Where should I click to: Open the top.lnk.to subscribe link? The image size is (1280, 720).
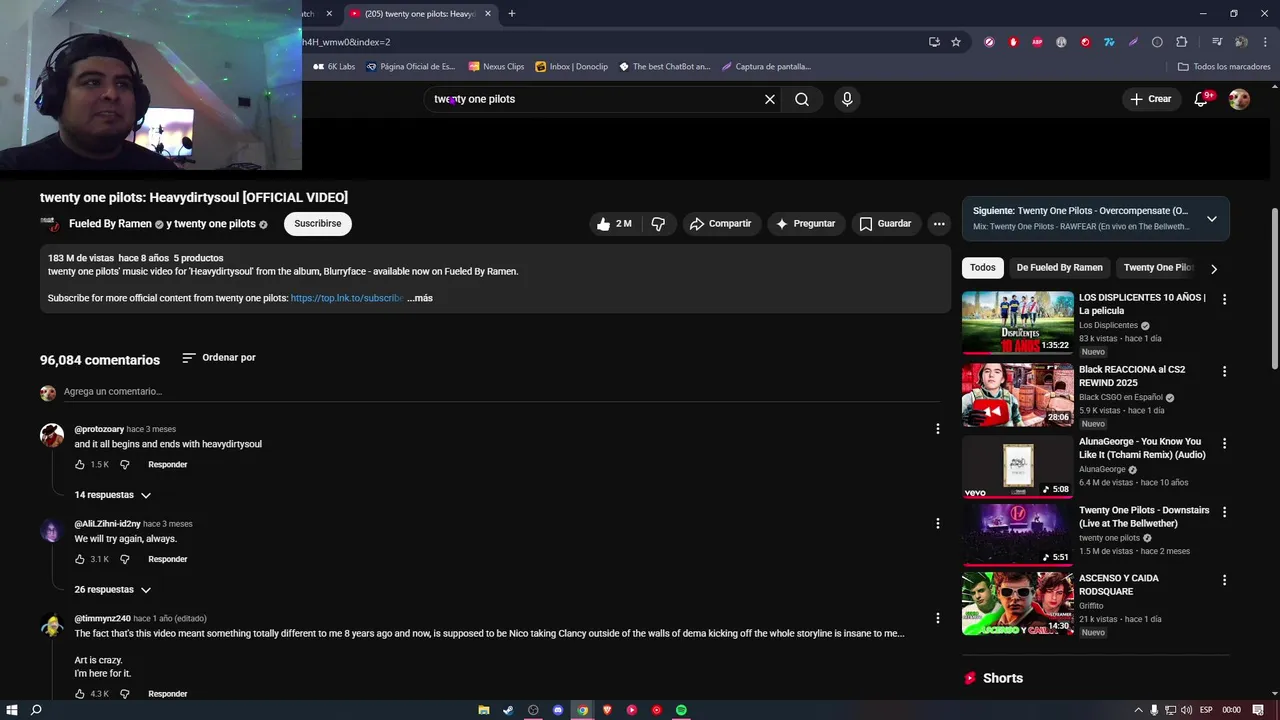tap(347, 298)
